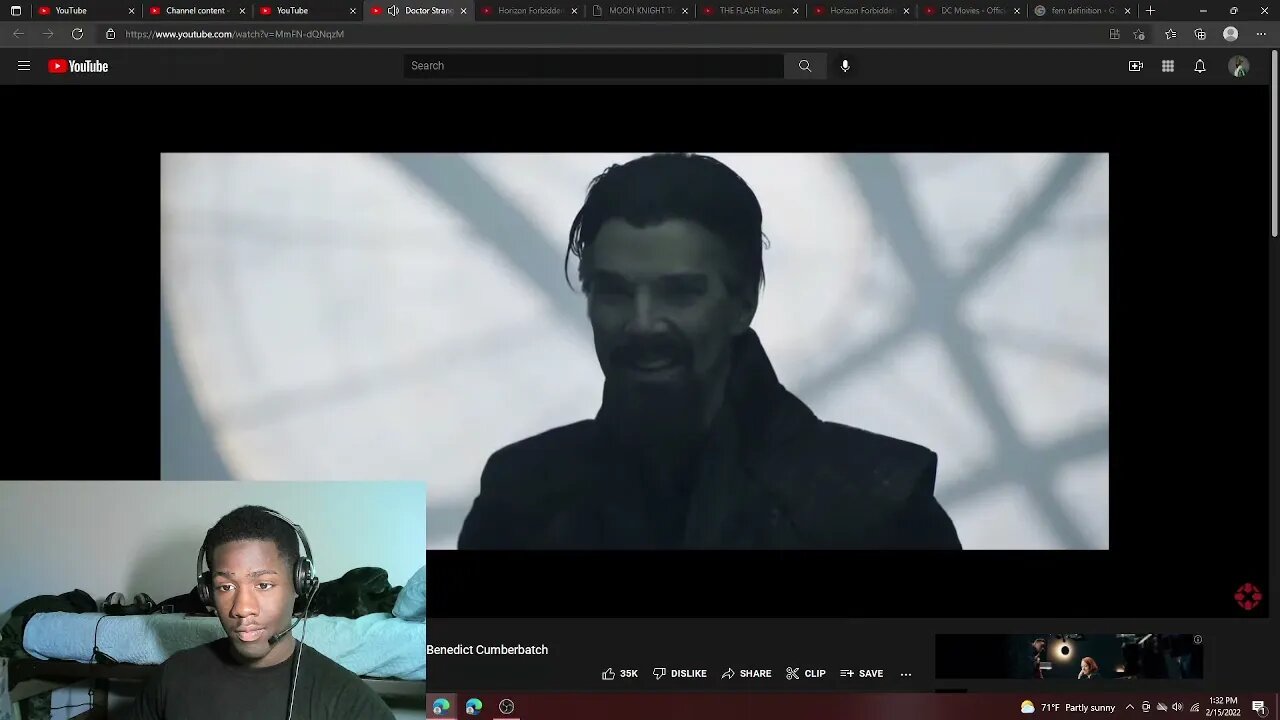
Task: Click the magnifier search button
Action: (805, 66)
